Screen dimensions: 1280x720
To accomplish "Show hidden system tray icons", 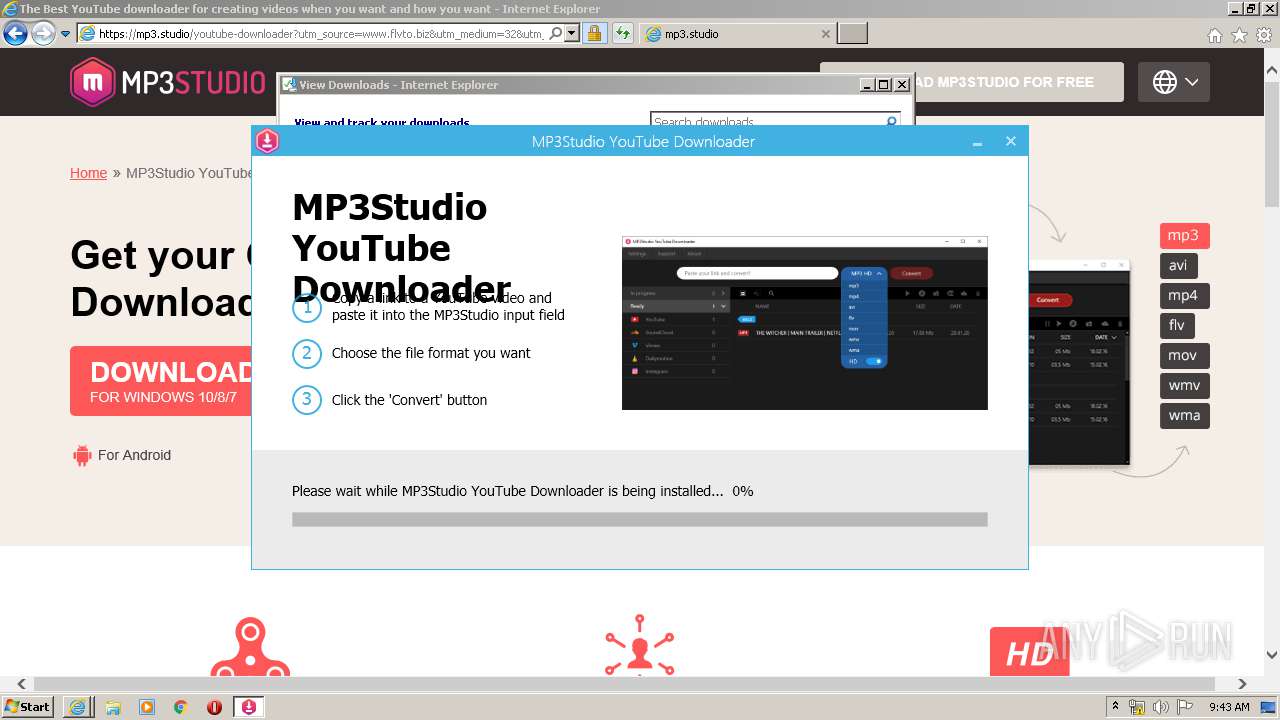I will [1115, 707].
